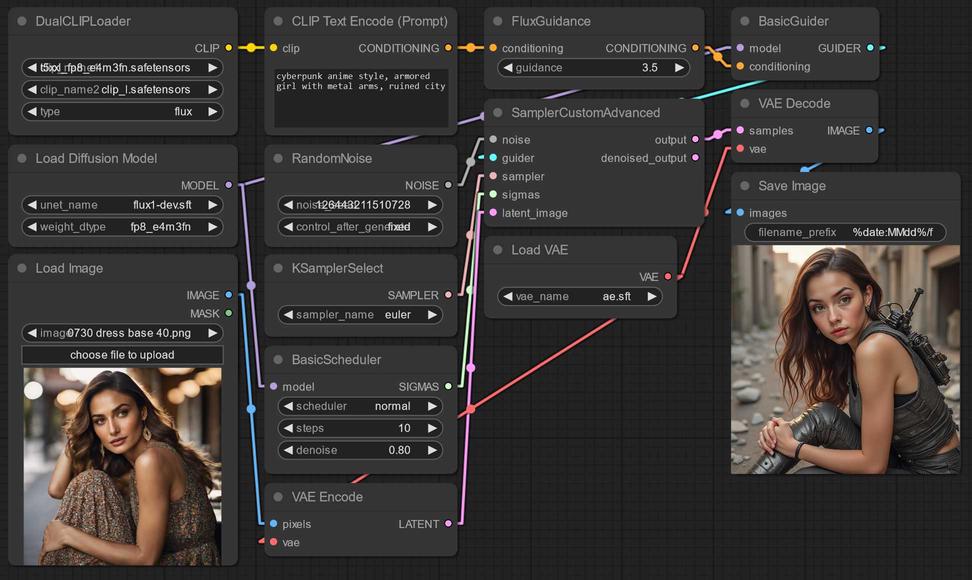The height and width of the screenshot is (580, 972).
Task: Click the GUIDER output socket on BasicGuider
Action: tap(870, 48)
